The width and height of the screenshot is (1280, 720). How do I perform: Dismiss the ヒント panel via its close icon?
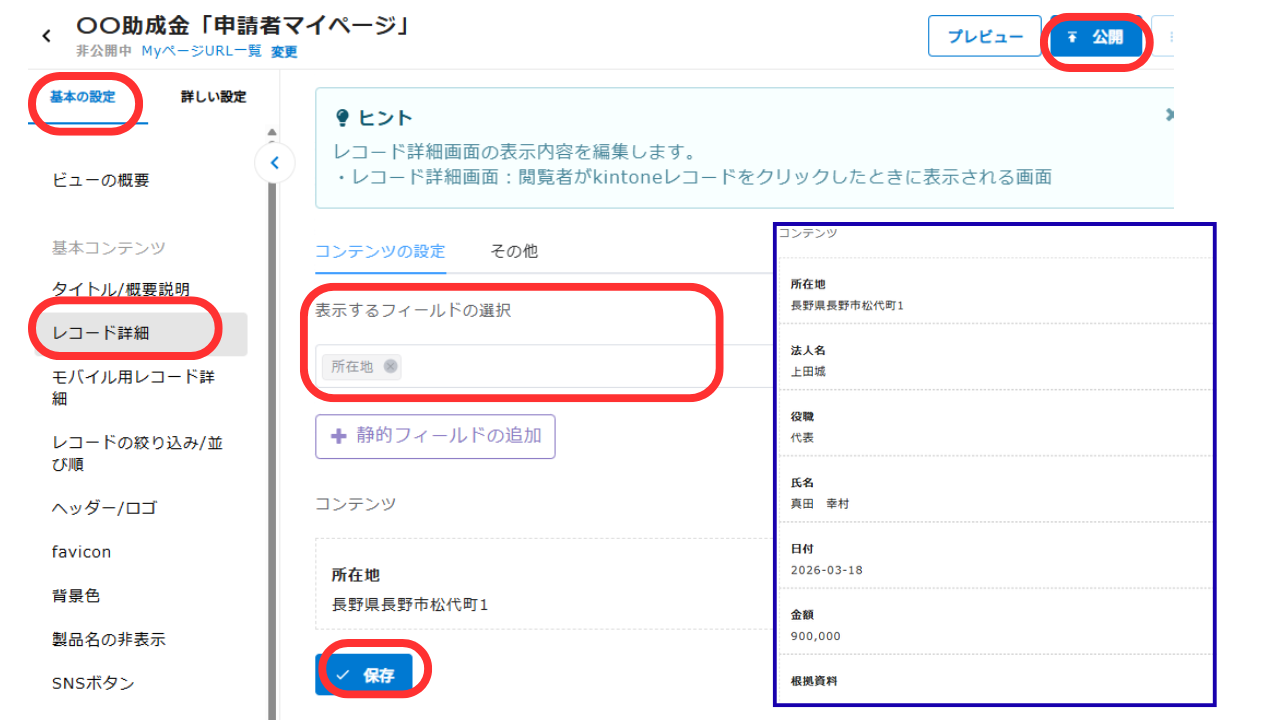click(x=1168, y=114)
